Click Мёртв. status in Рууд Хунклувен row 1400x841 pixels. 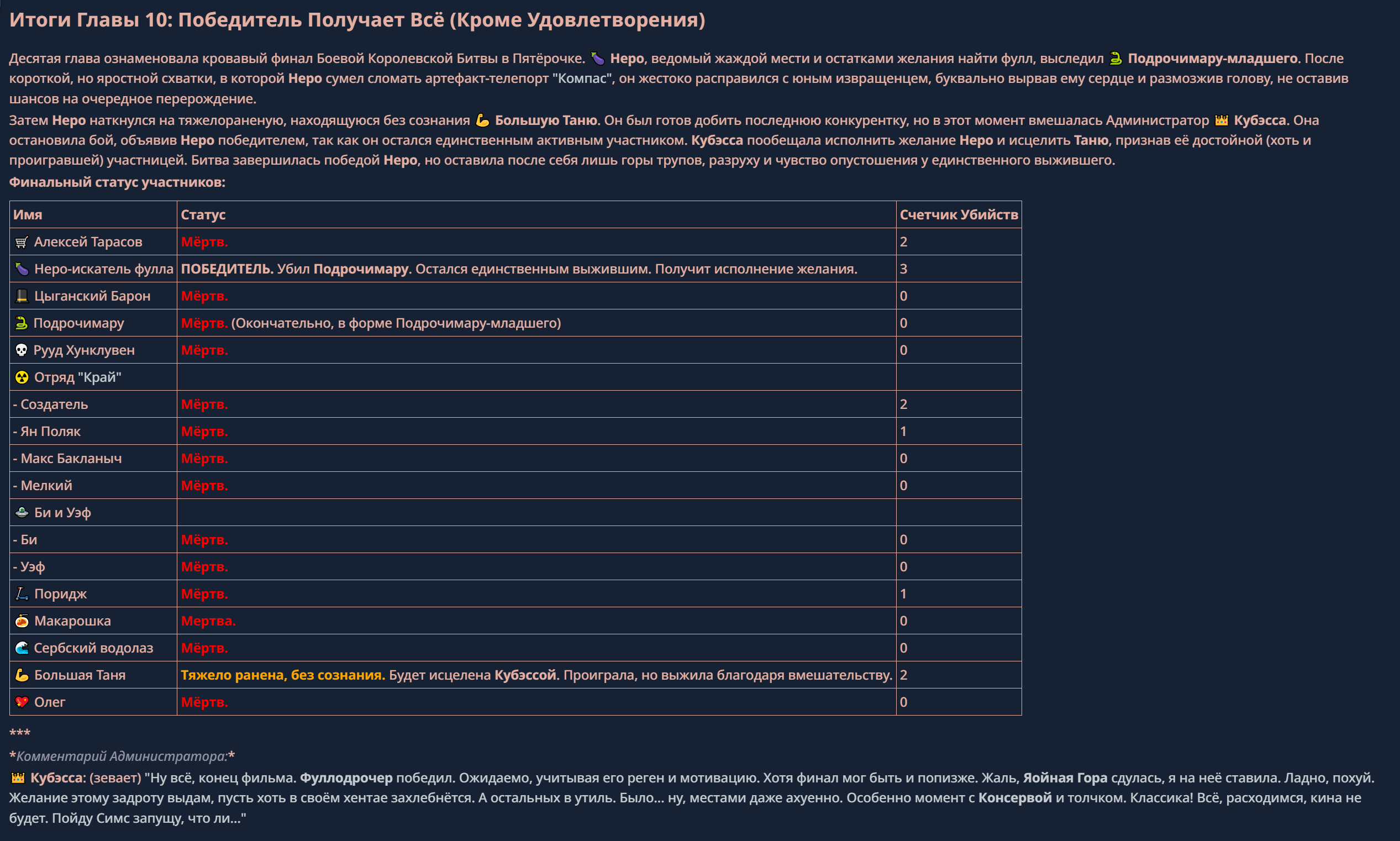pos(204,350)
